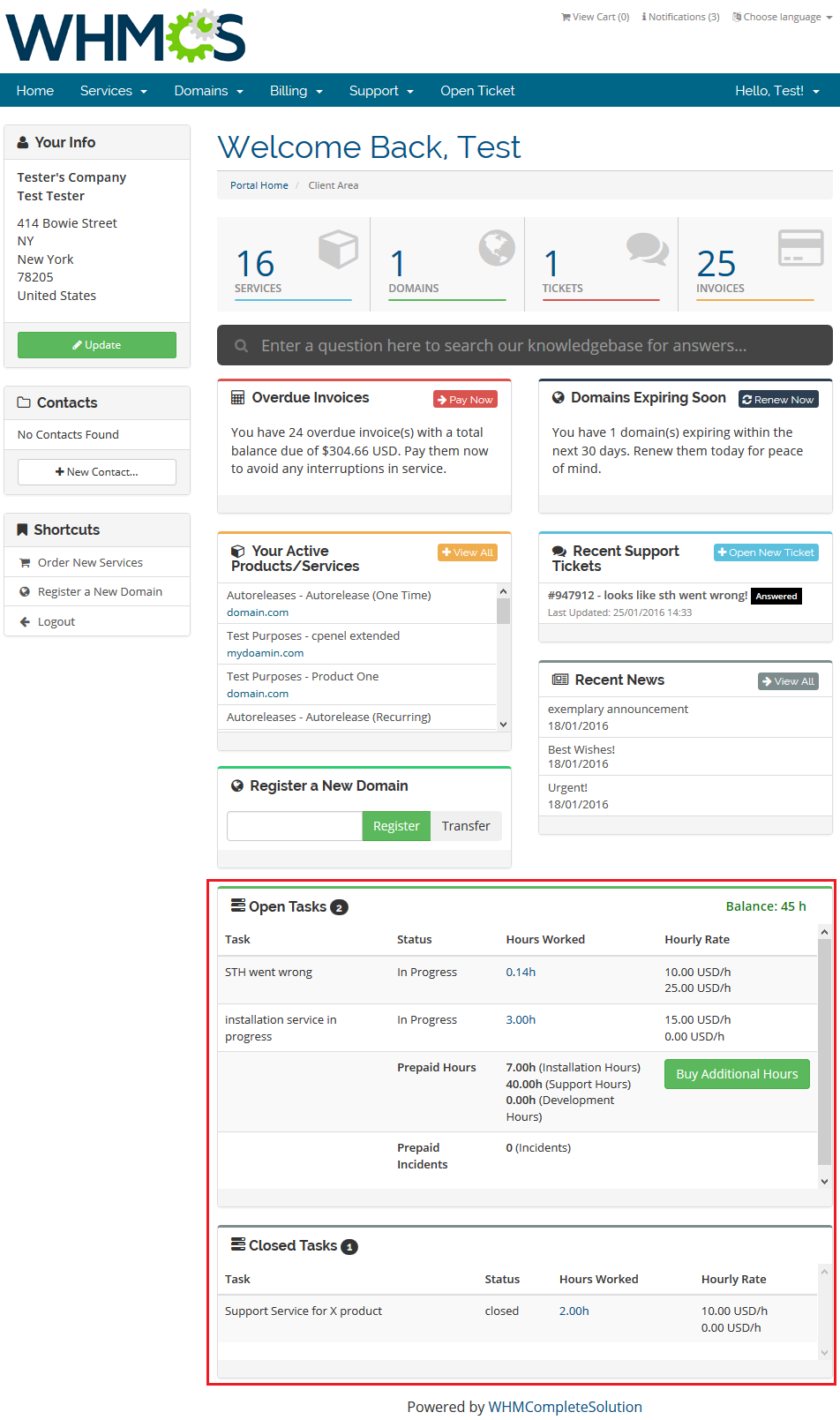Go to Home menu item
Image resolution: width=840 pixels, height=1420 pixels.
tap(35, 91)
